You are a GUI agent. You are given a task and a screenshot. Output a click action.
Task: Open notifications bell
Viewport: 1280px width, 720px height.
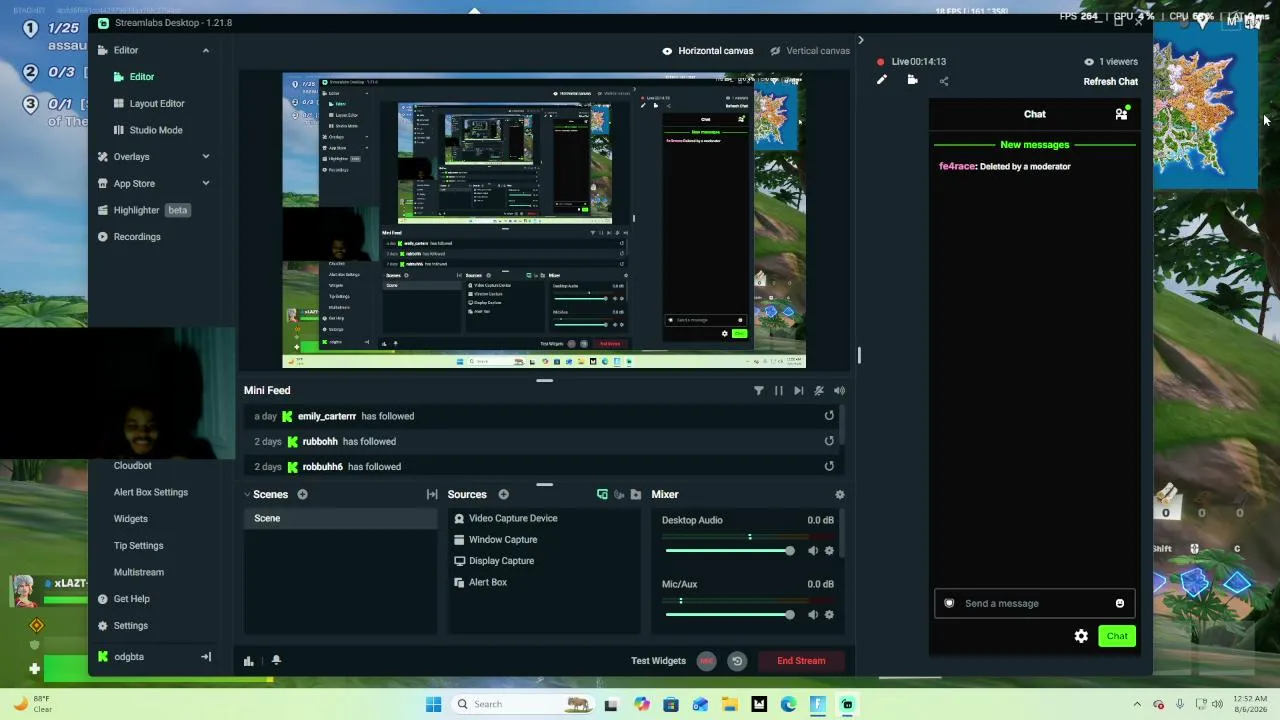tap(276, 661)
